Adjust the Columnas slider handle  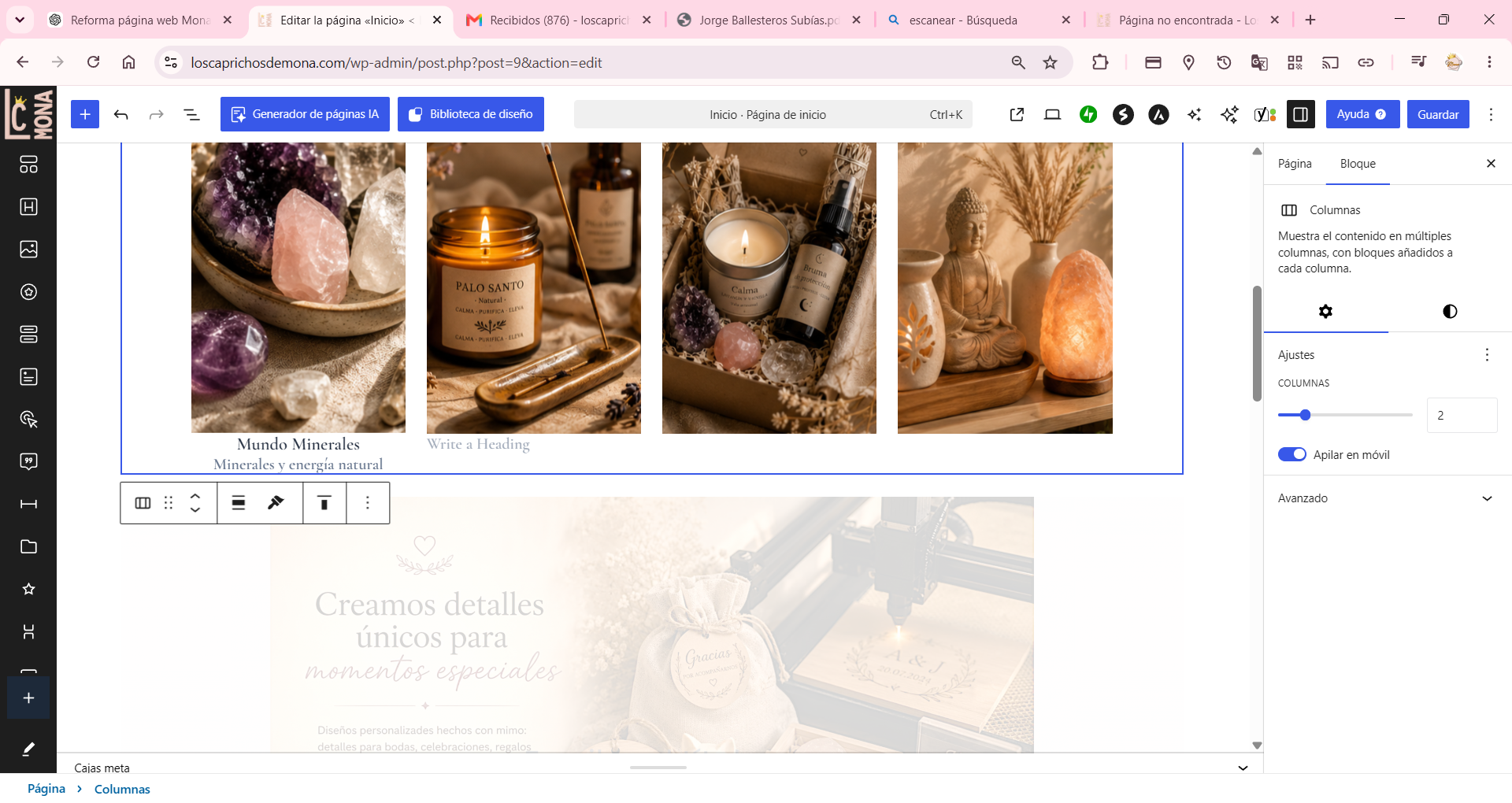1305,415
